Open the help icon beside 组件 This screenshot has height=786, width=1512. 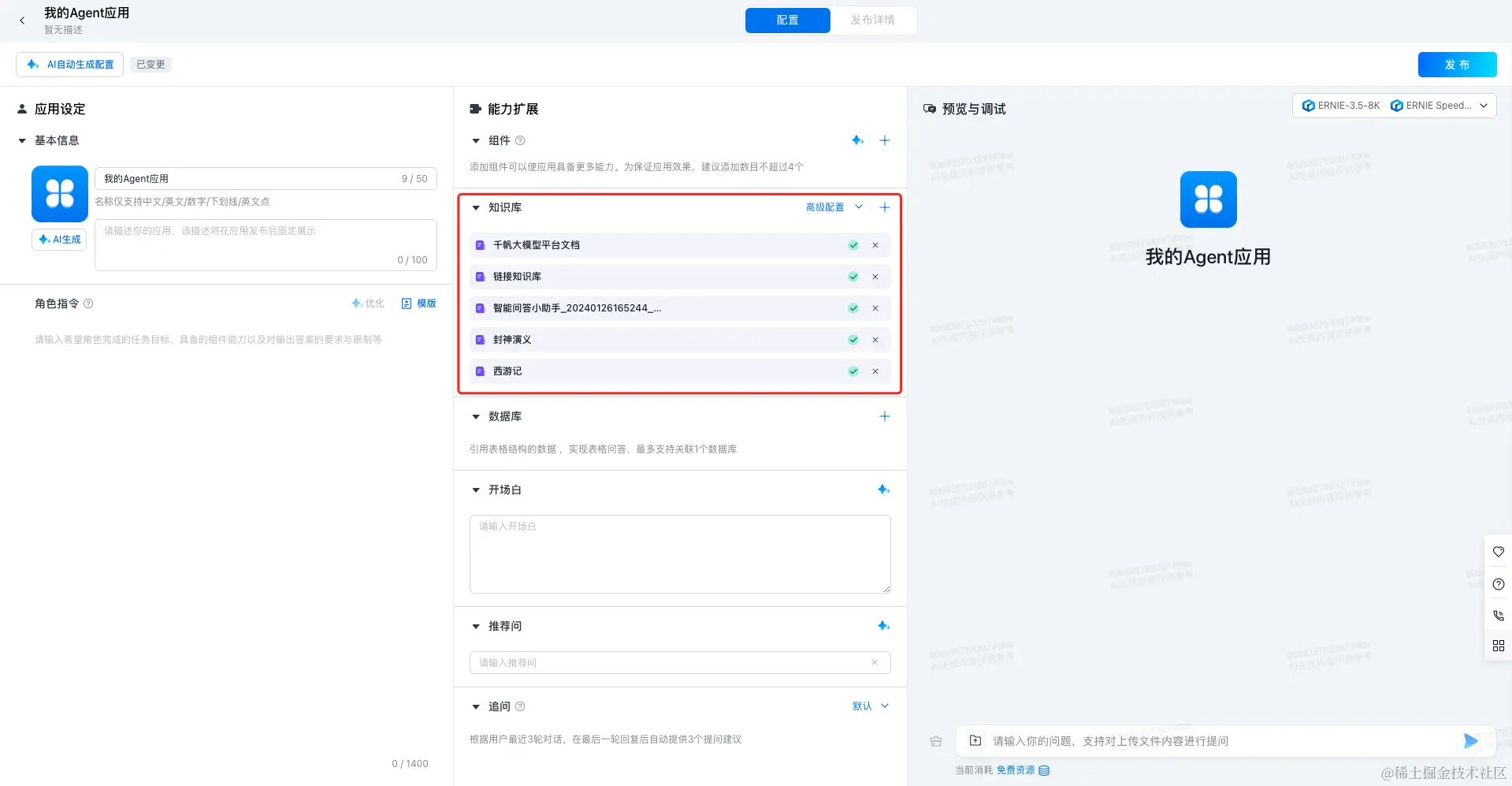(520, 140)
